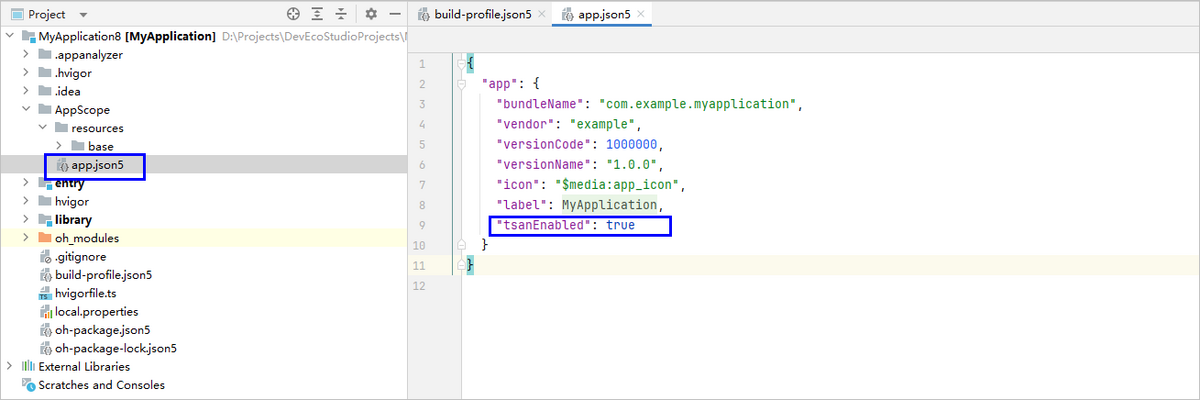1200x400 pixels.
Task: Collapse the AppScope folder
Action: [x=26, y=110]
